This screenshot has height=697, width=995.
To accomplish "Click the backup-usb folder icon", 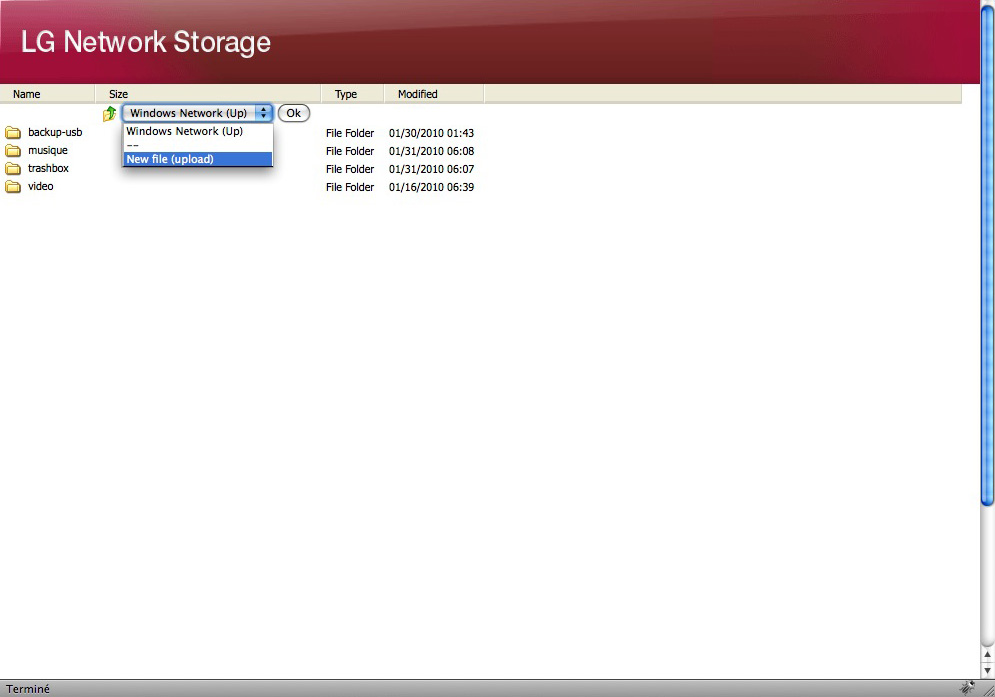I will [x=13, y=133].
